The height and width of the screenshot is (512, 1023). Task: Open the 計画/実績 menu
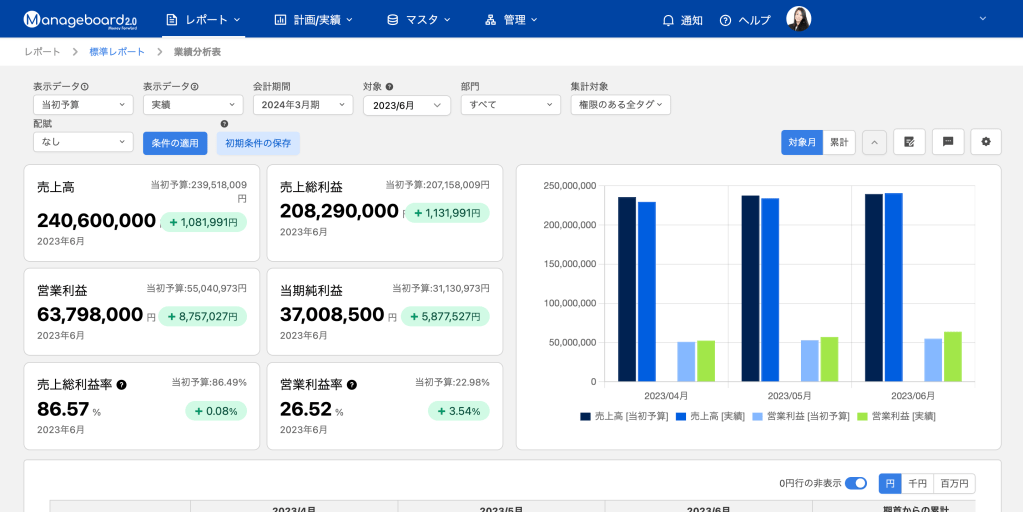pos(316,19)
